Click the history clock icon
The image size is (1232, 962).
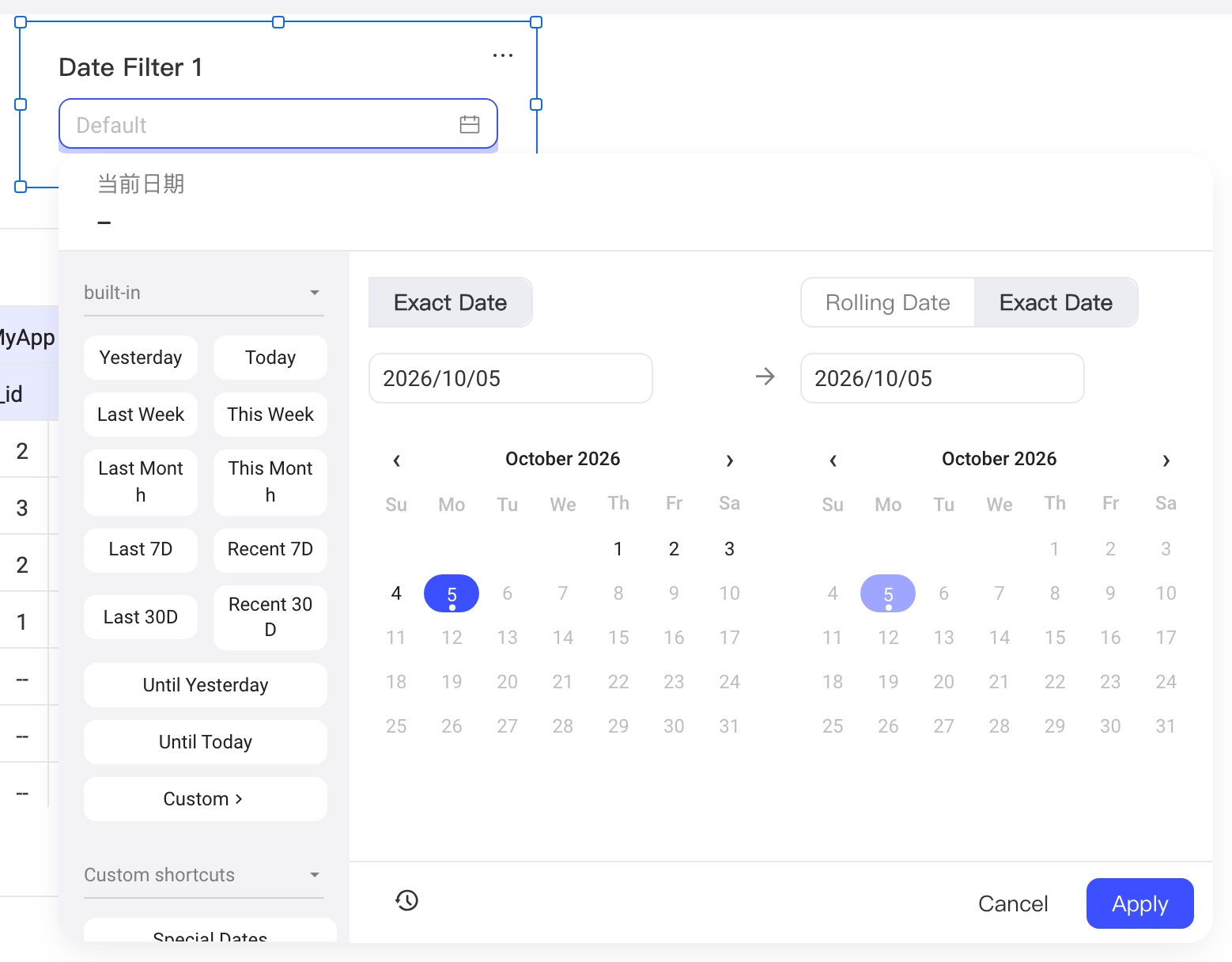pyautogui.click(x=407, y=900)
